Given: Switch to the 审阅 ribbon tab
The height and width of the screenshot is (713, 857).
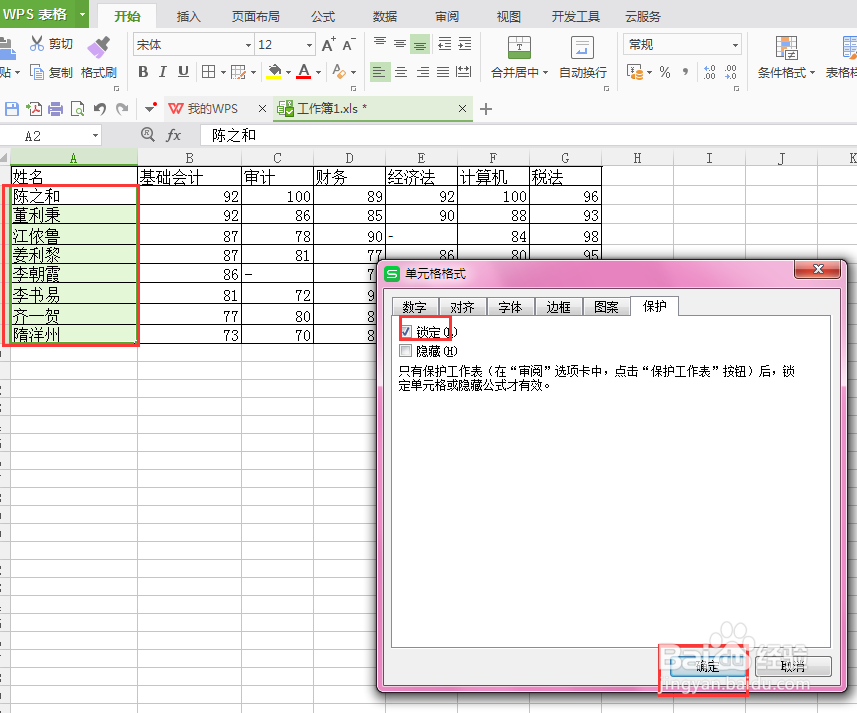Looking at the screenshot, I should pos(446,15).
